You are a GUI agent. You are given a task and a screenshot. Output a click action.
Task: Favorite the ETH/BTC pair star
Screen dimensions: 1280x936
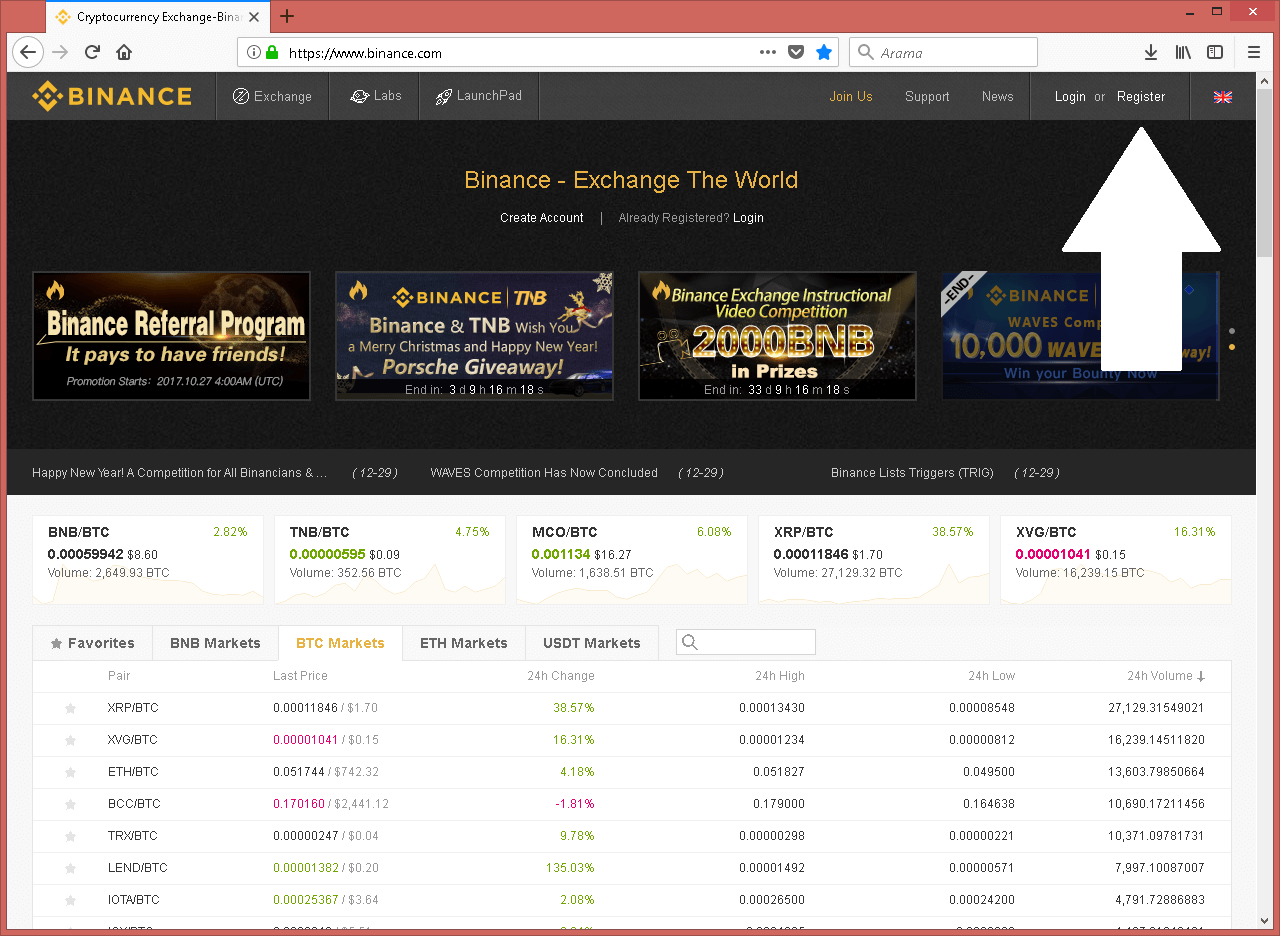[70, 772]
